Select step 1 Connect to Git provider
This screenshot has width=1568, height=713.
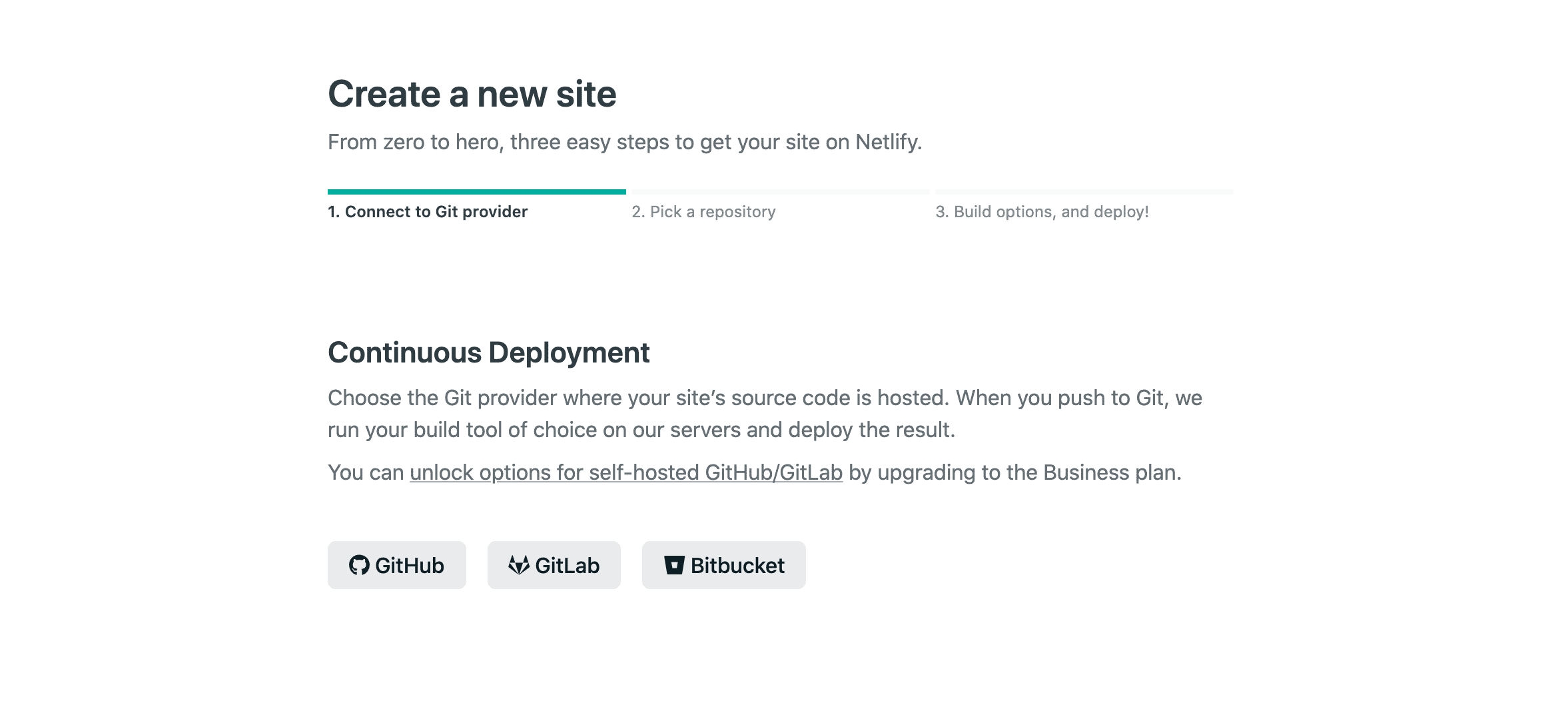[x=428, y=212]
